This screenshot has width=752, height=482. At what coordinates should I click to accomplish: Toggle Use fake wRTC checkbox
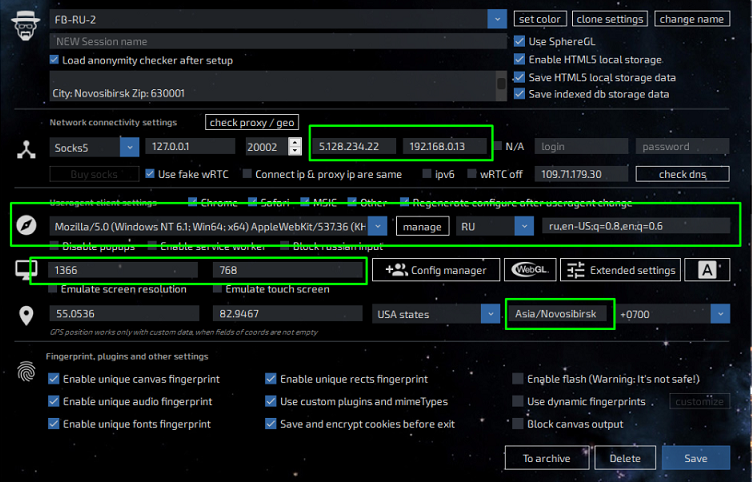click(x=150, y=174)
